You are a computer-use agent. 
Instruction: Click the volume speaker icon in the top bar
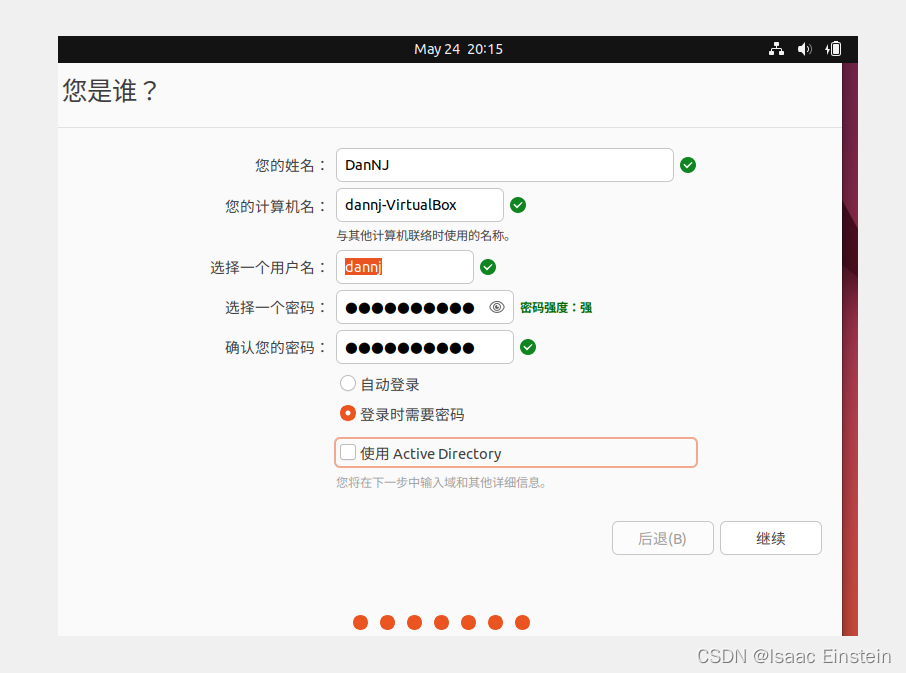pyautogui.click(x=804, y=49)
